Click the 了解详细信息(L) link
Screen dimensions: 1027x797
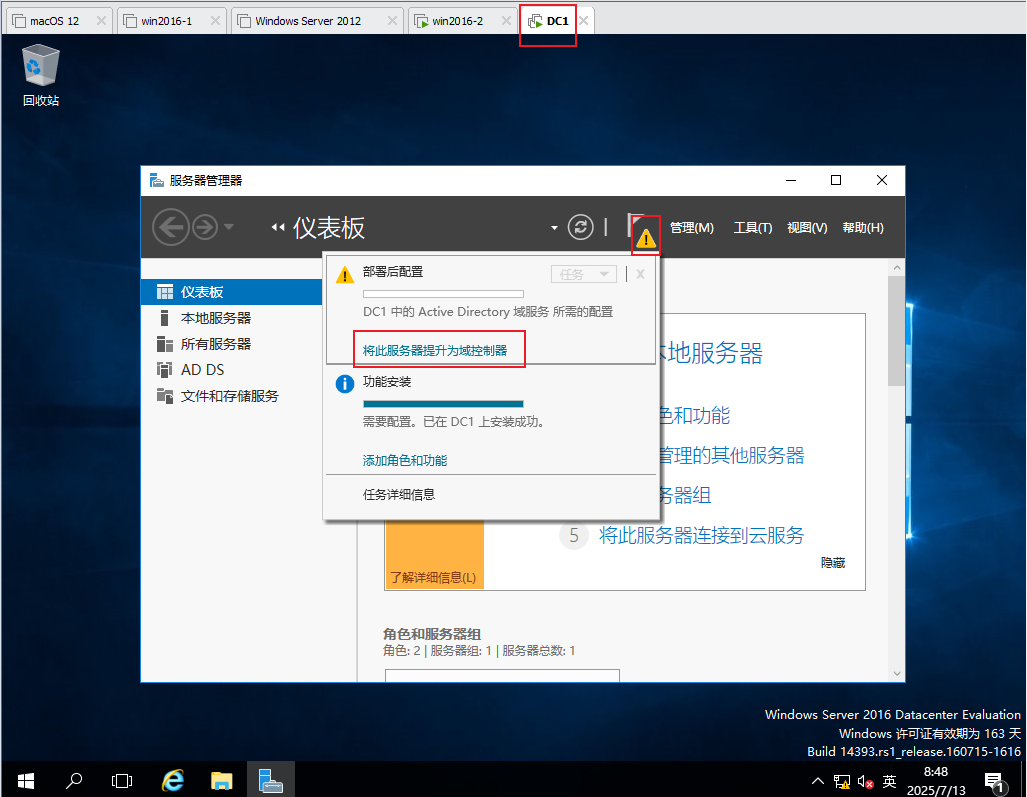coord(433,578)
